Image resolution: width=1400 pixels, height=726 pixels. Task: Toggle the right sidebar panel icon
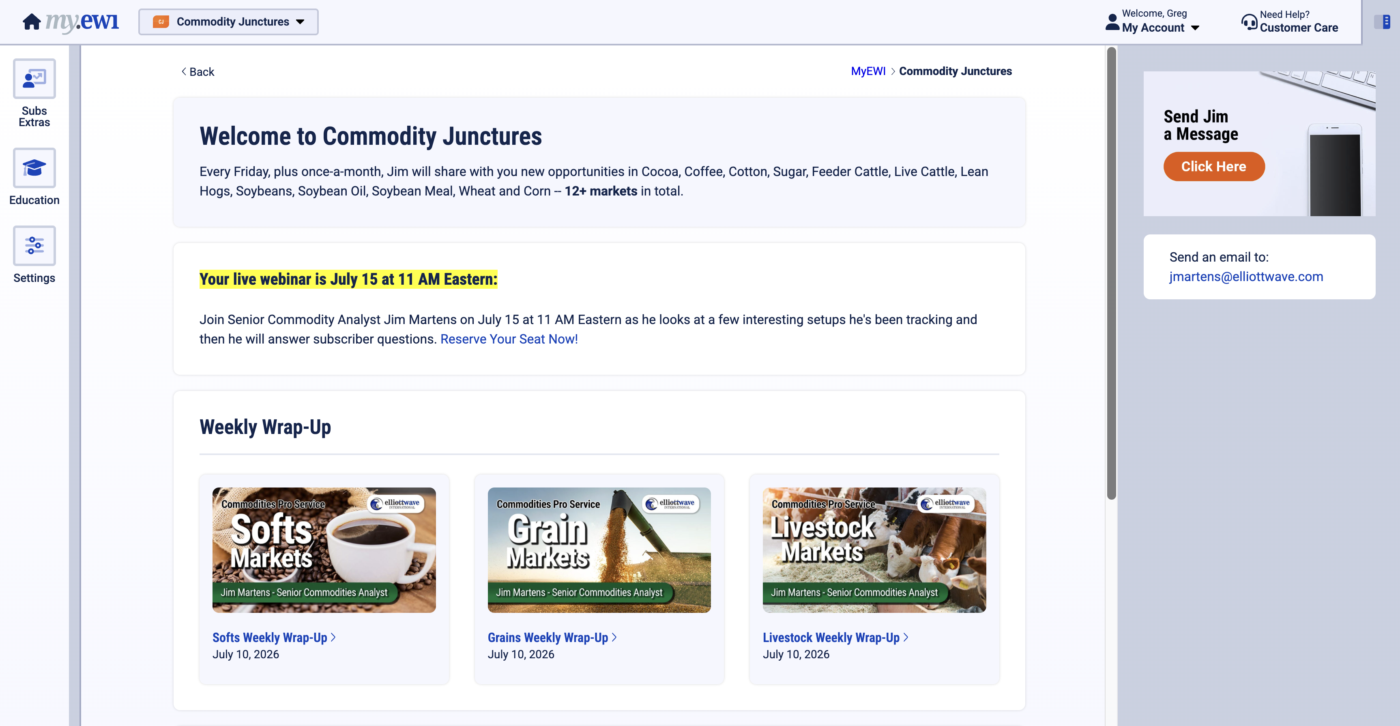point(1382,22)
